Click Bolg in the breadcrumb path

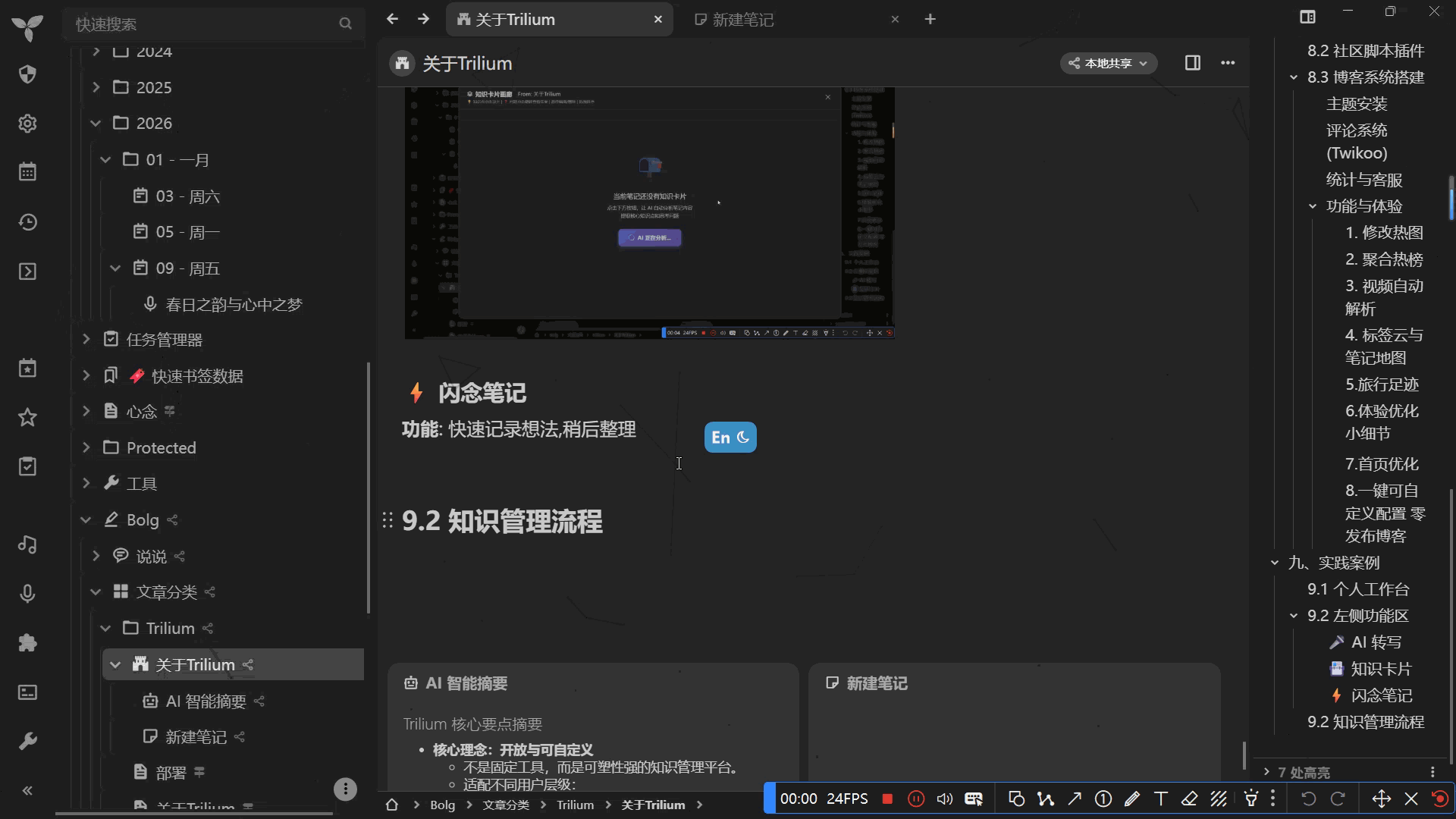point(442,805)
